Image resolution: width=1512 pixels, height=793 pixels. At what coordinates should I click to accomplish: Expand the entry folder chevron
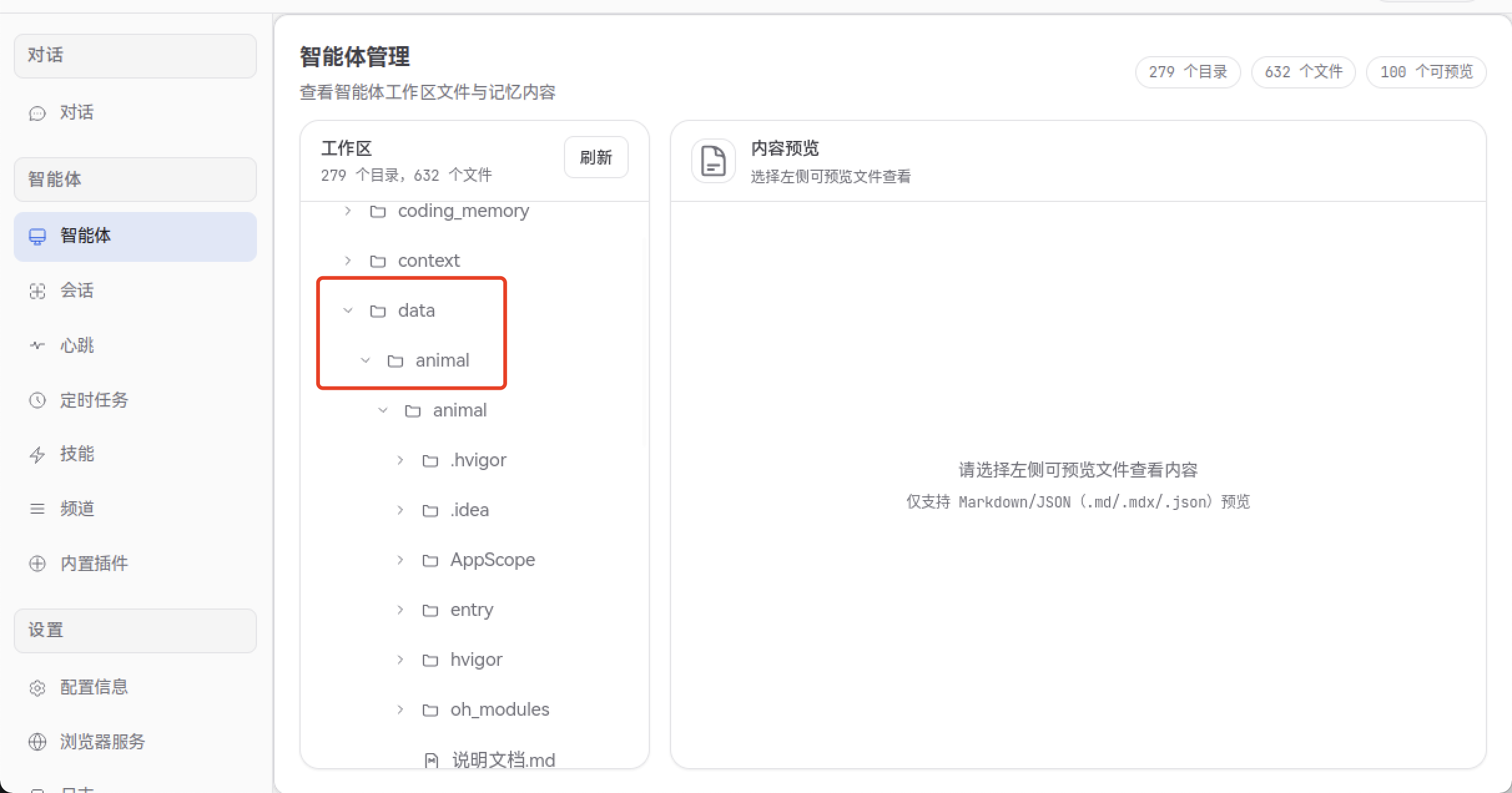(400, 610)
